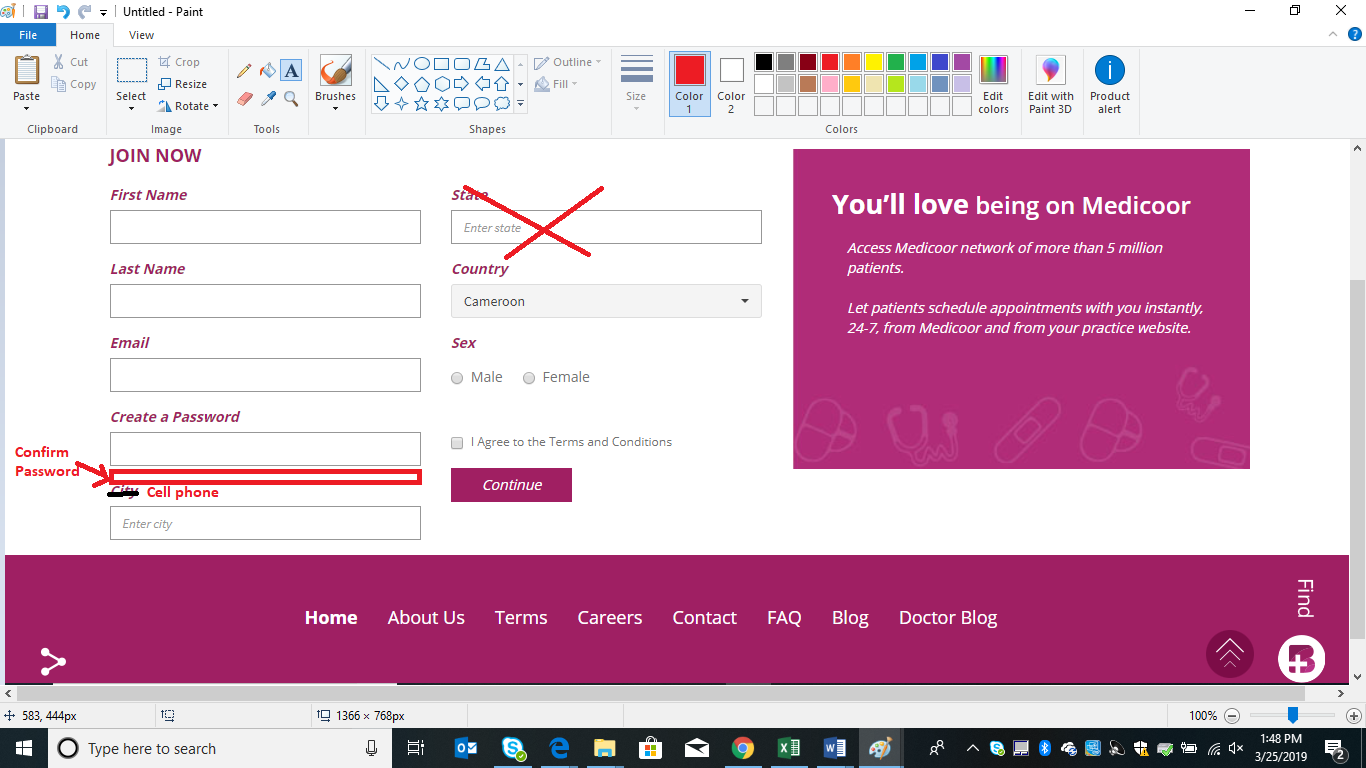
Task: Open Customize Quick Access Toolbar dropdown
Action: pyautogui.click(x=103, y=13)
